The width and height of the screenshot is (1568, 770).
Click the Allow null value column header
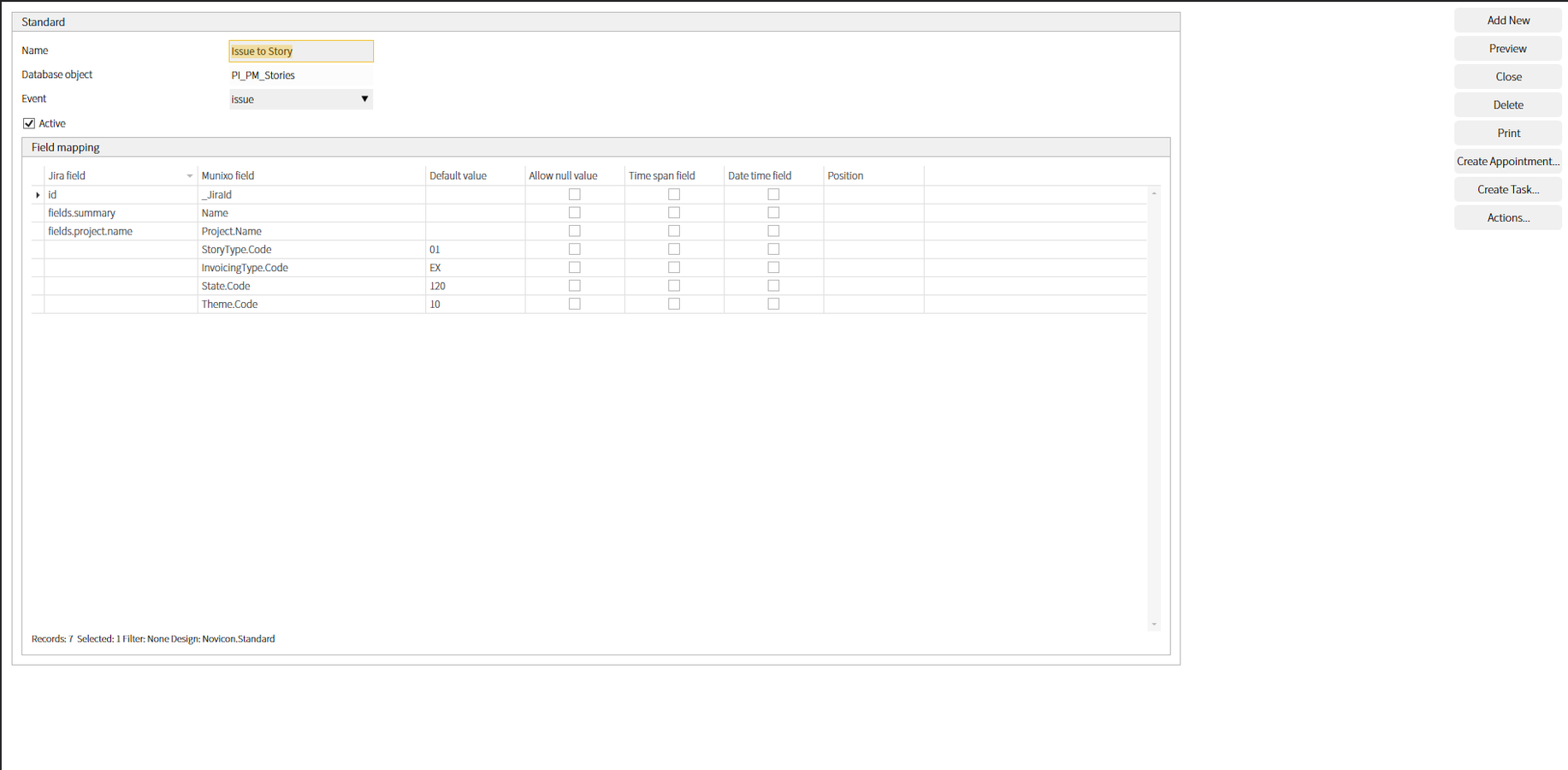[x=574, y=175]
